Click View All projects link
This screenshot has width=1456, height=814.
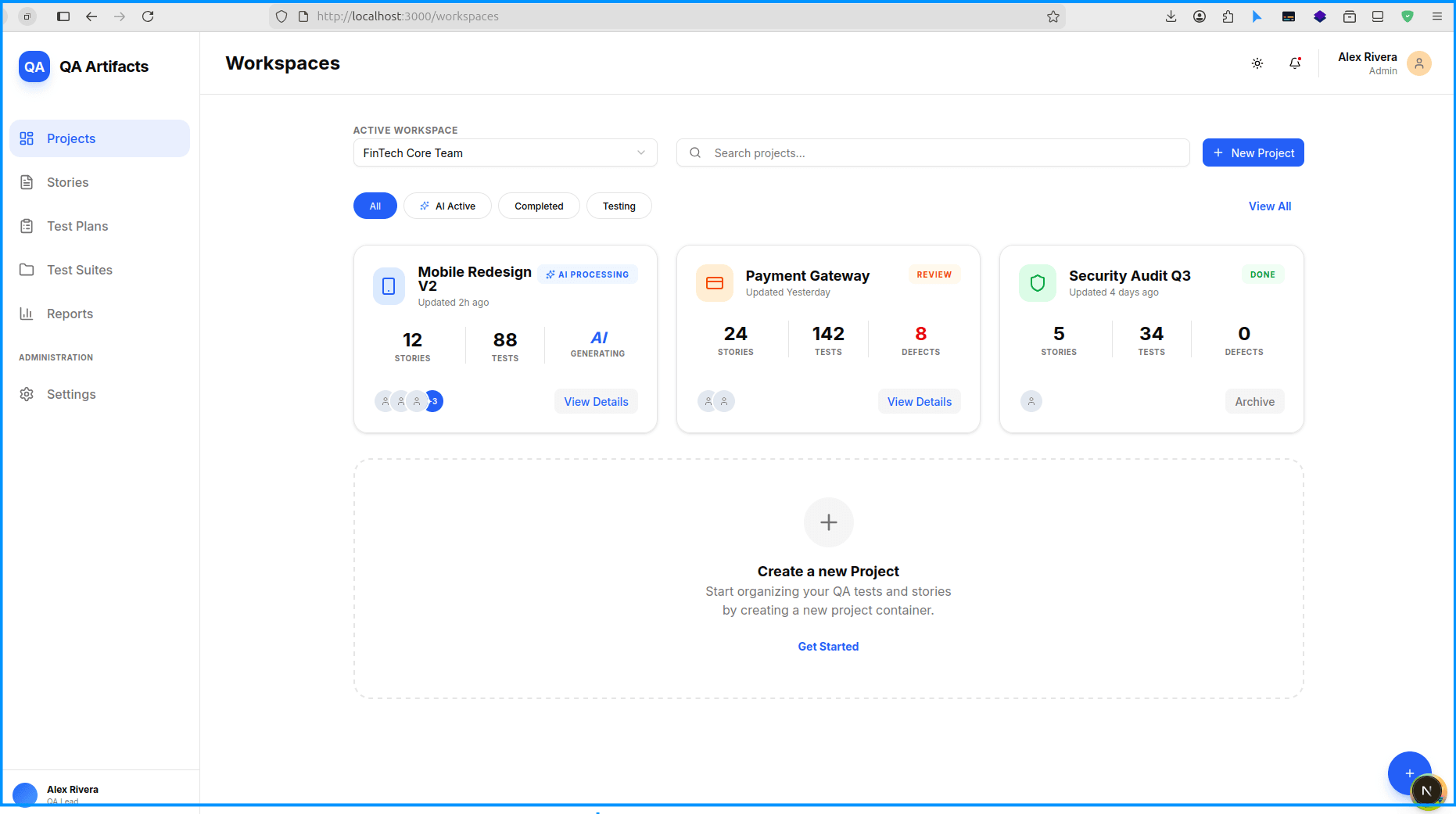click(x=1269, y=206)
